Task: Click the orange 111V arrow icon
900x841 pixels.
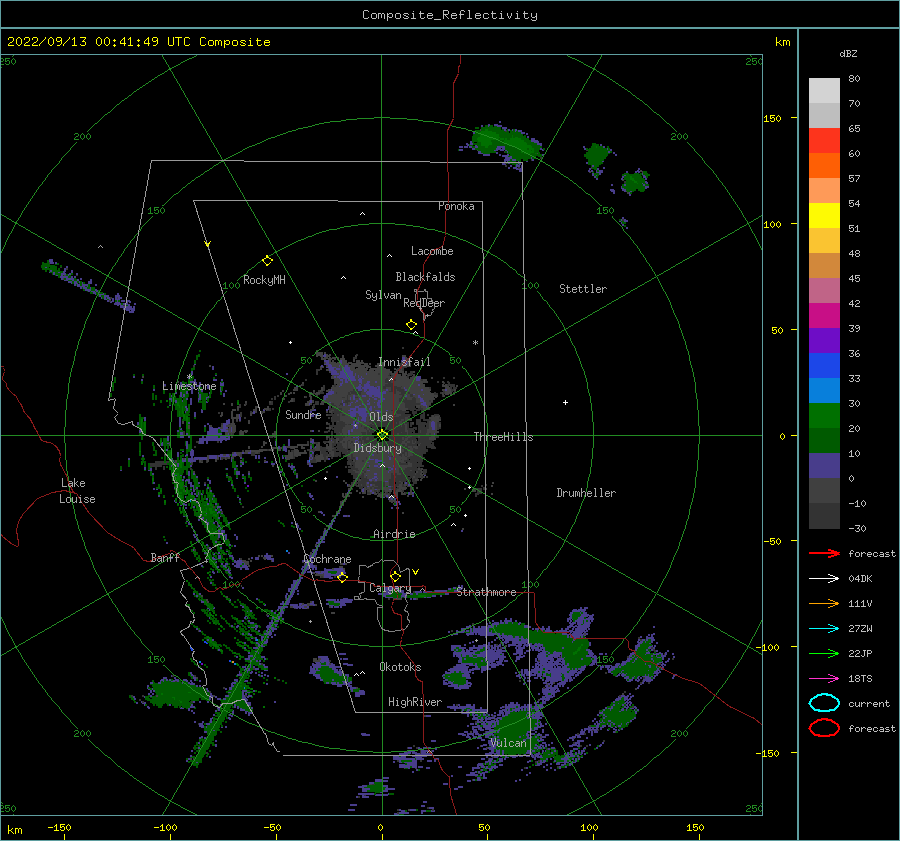Action: [824, 603]
